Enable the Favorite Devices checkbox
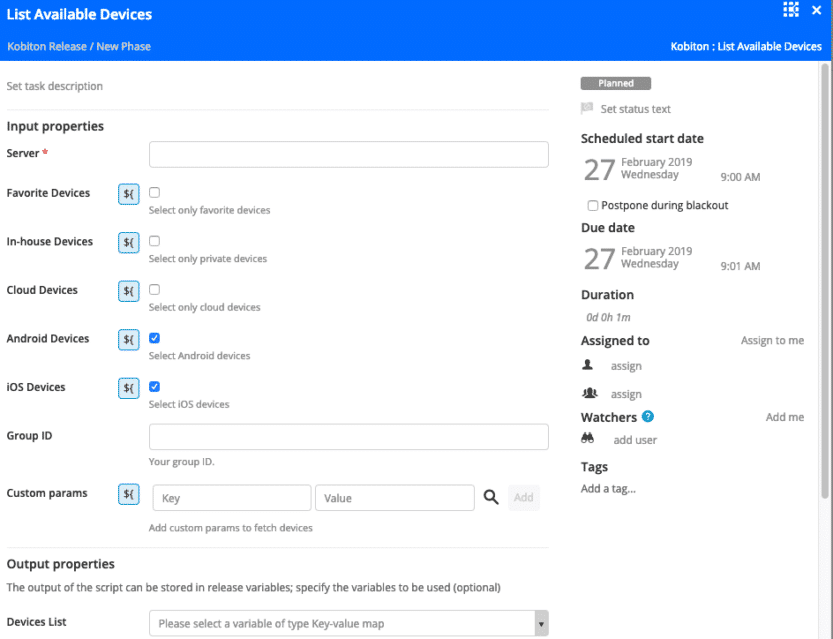Screen dimensions: 833x639 [155, 192]
